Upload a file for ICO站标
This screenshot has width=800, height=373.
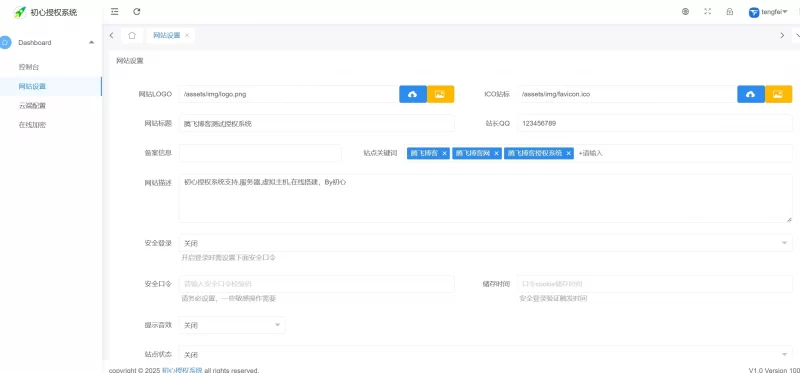[x=751, y=94]
